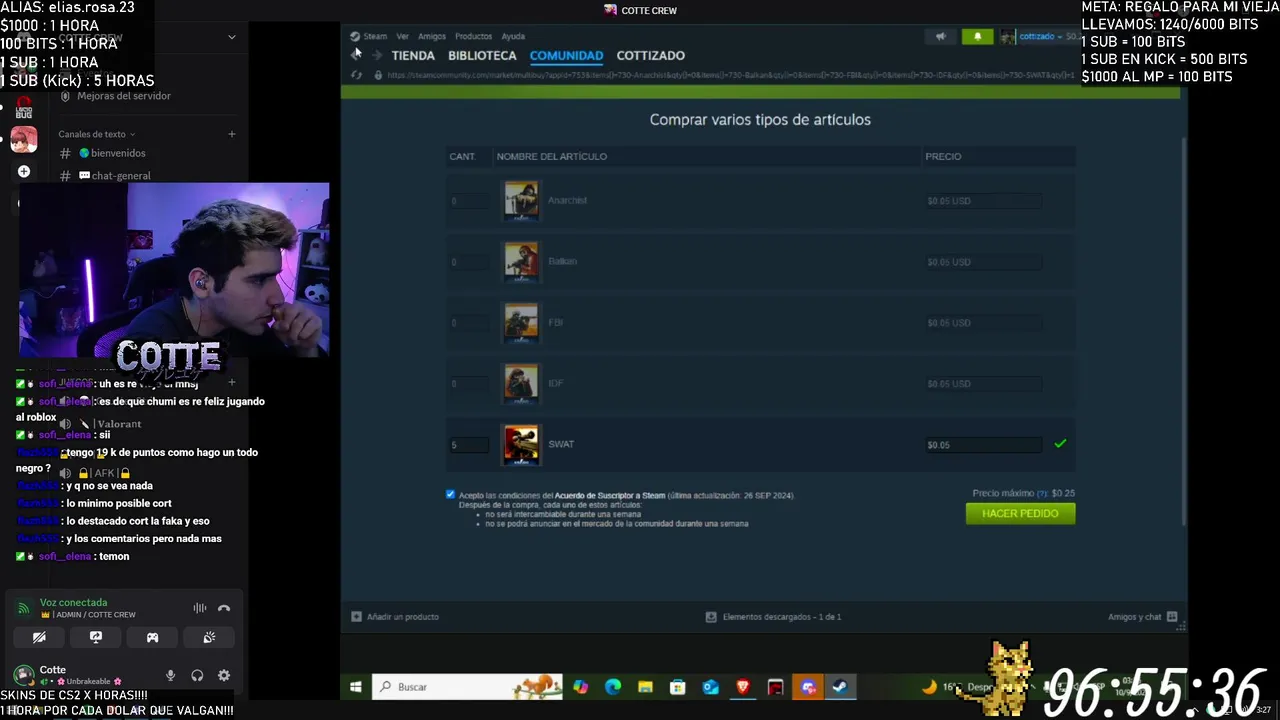1280x720 pixels.
Task: Click Añadir un producto in Steam footer
Action: [x=395, y=617]
